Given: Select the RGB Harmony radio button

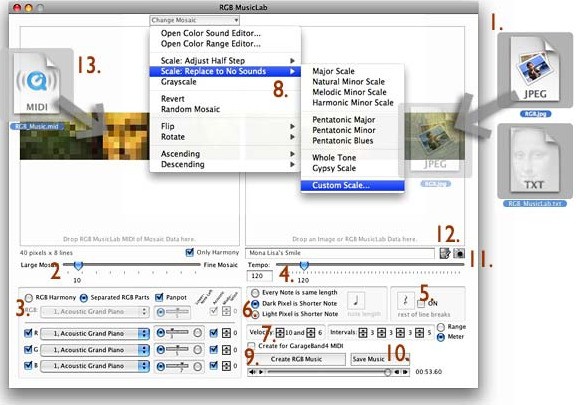Looking at the screenshot, I should coord(28,297).
